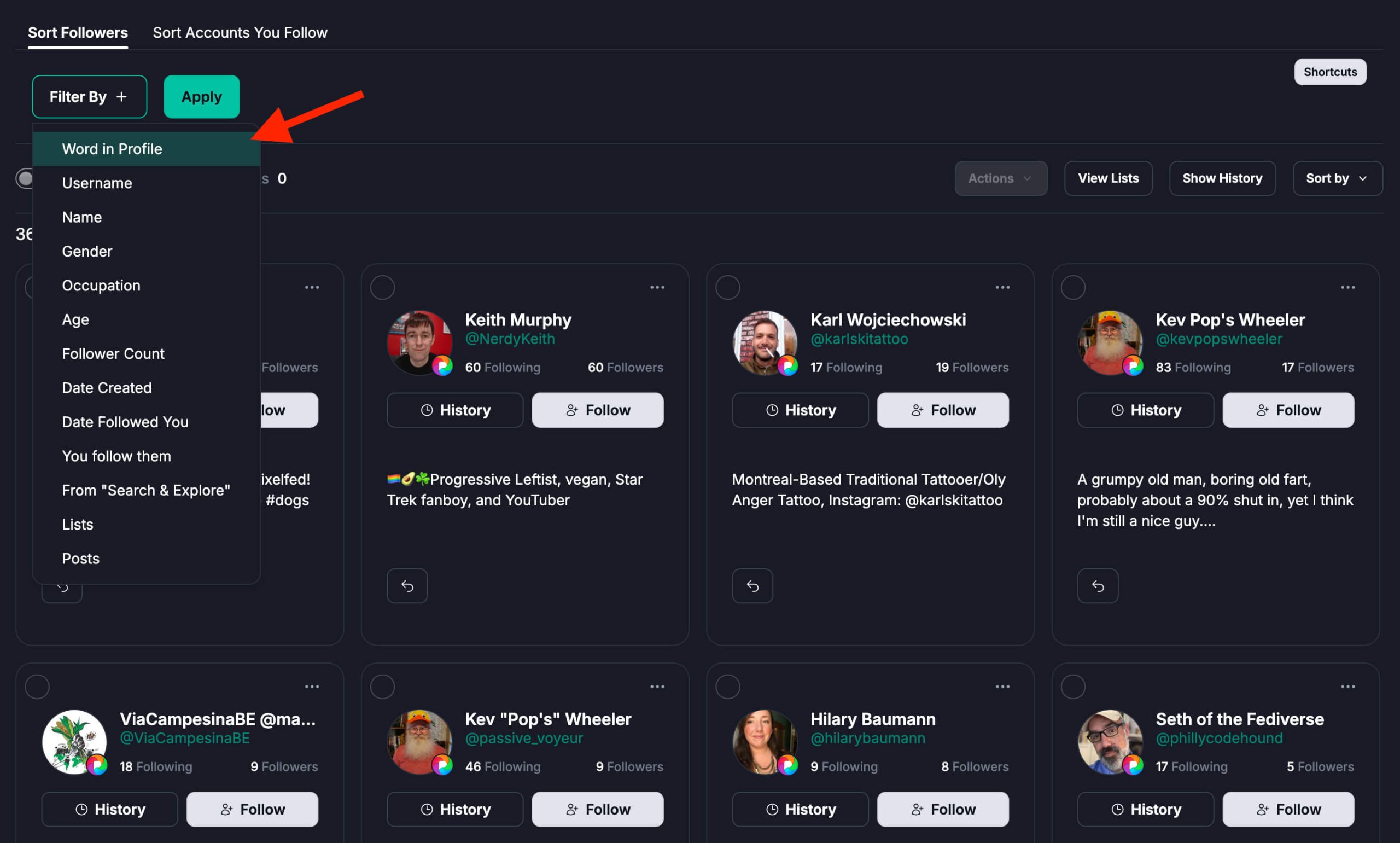Expand the Sort by dropdown
The image size is (1400, 843).
tap(1337, 178)
